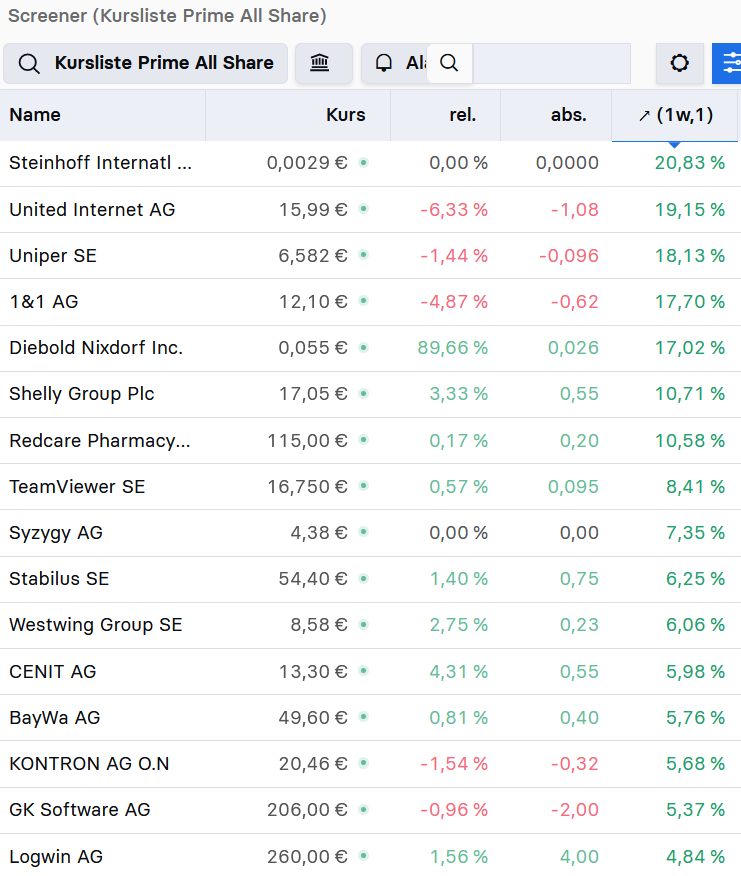
Task: Click green status dot in Redcare Pharmacy row
Action: pos(363,440)
